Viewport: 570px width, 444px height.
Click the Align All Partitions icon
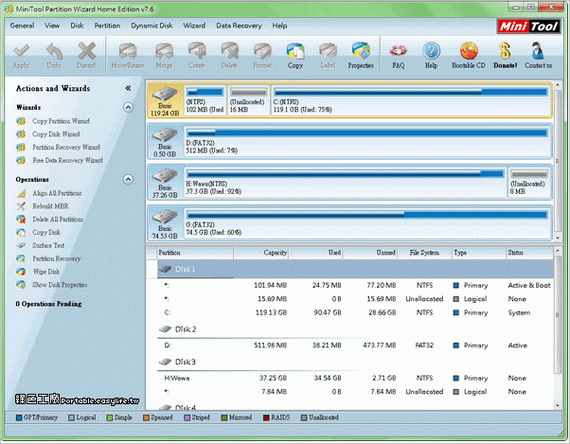click(21, 193)
